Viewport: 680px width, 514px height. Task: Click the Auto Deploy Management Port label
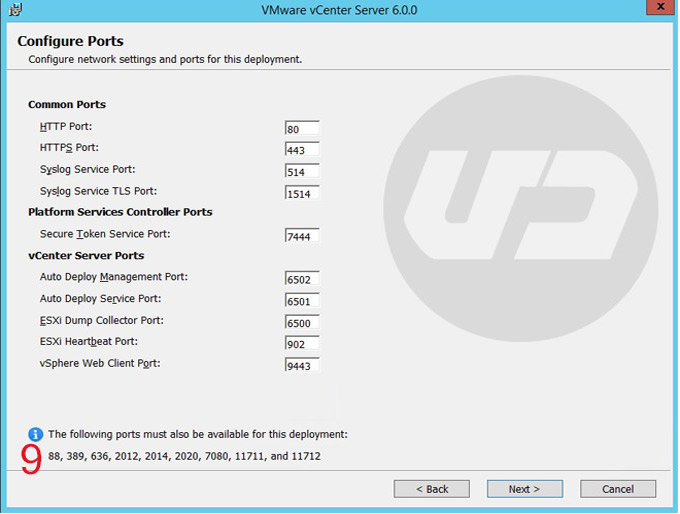(x=114, y=277)
